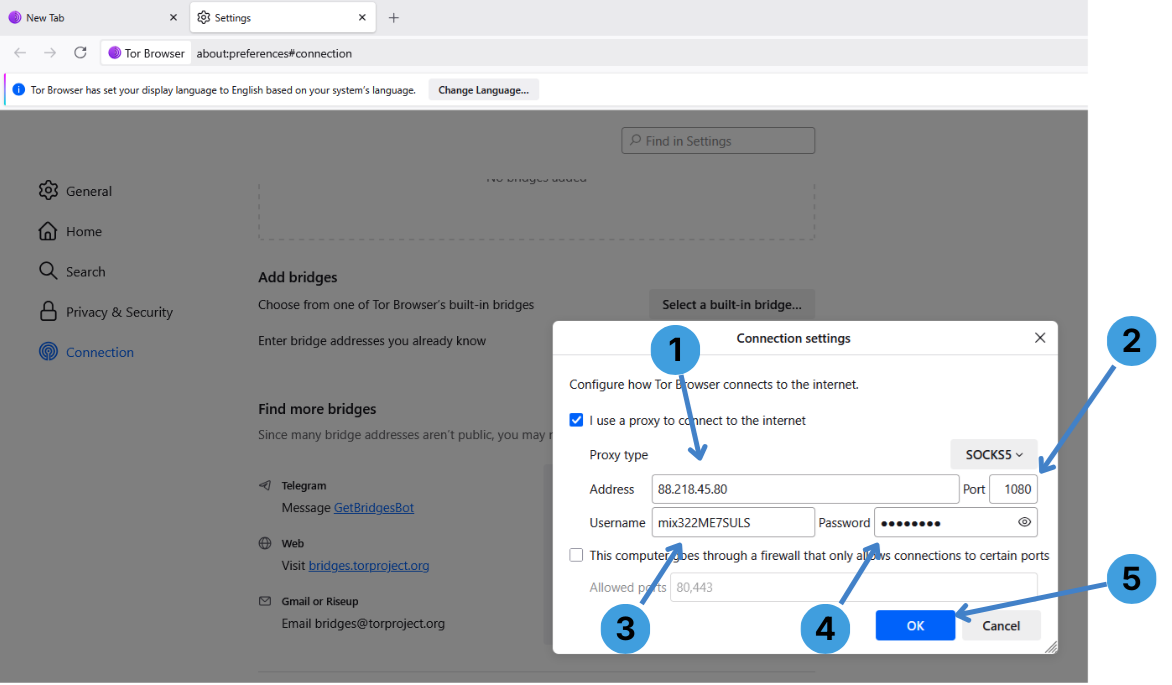This screenshot has height=685, width=1172.
Task: Click the Find more bridges heading
Action: (x=317, y=409)
